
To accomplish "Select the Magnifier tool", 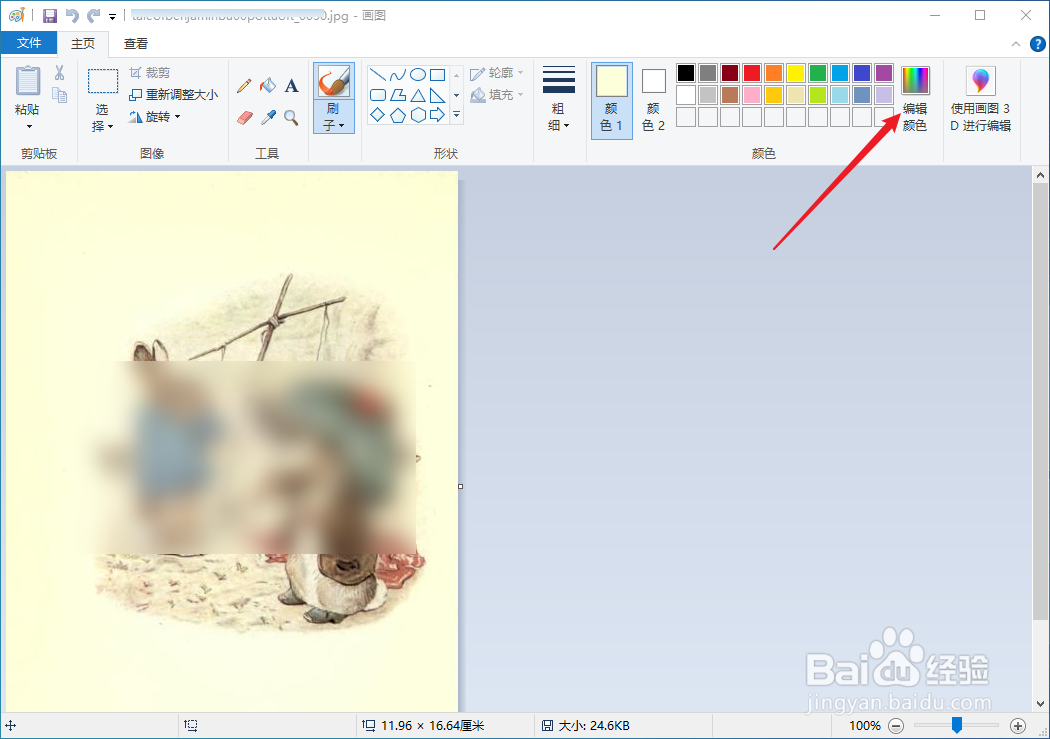I will (291, 118).
